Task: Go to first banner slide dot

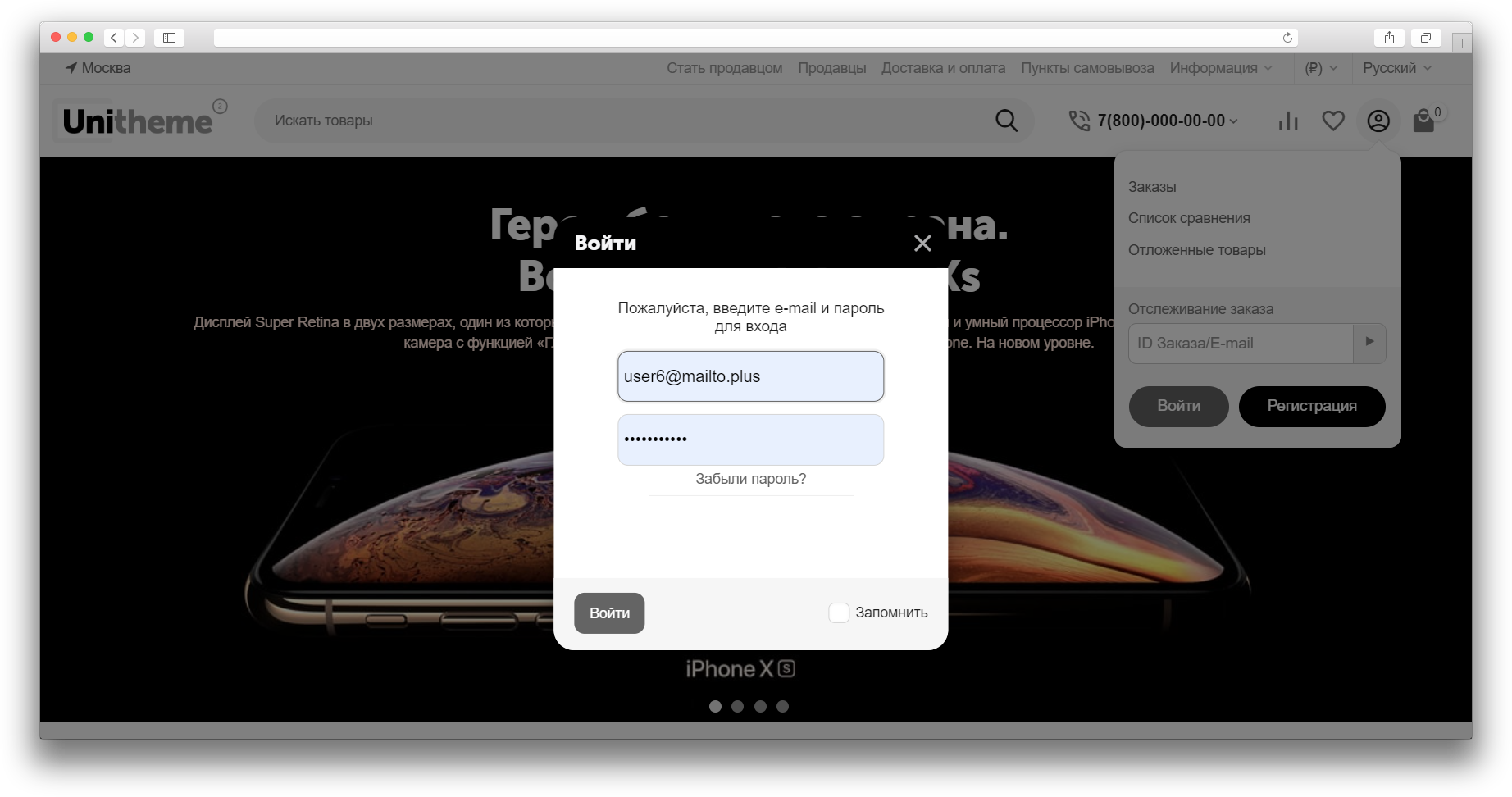Action: coord(715,706)
